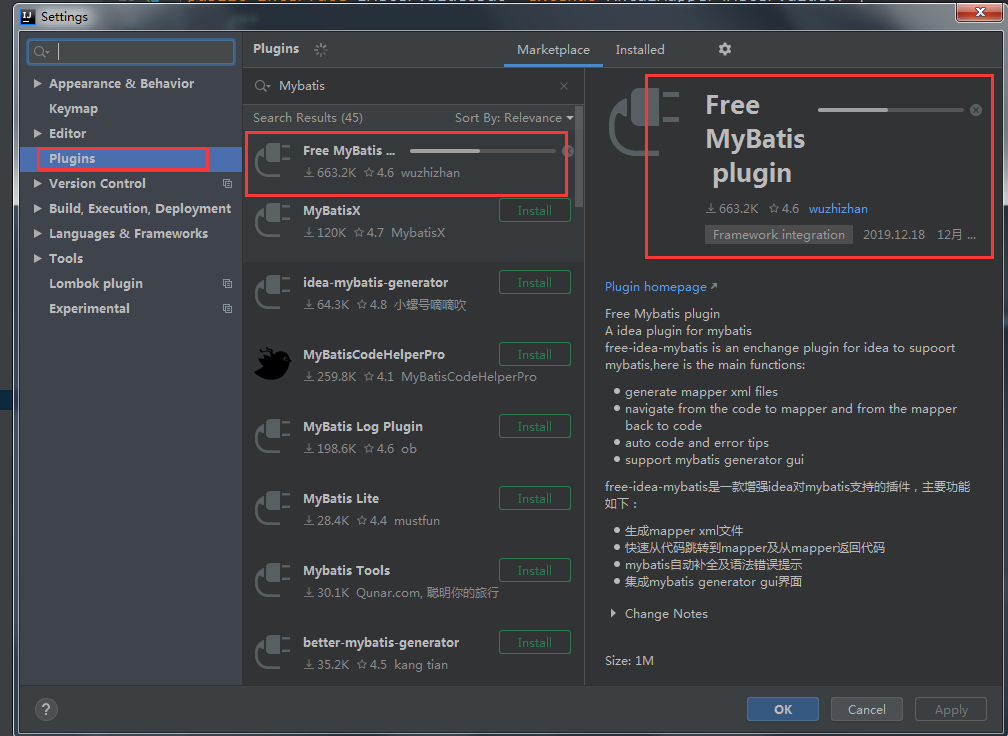The width and height of the screenshot is (1008, 736).
Task: Click the copy icon beside Version Control
Action: pos(228,184)
